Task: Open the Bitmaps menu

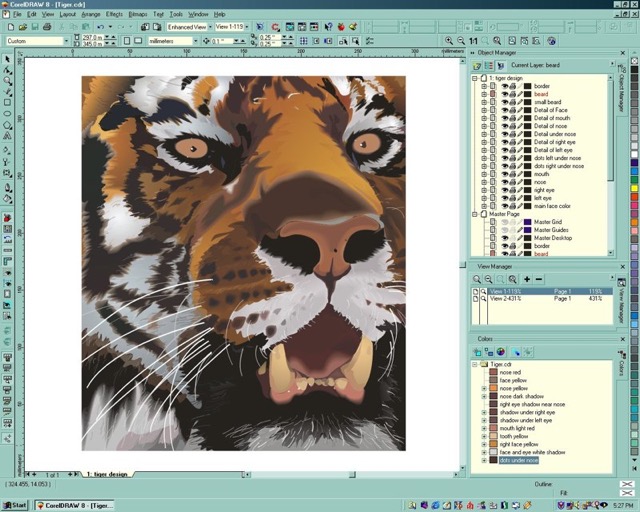Action: point(138,14)
